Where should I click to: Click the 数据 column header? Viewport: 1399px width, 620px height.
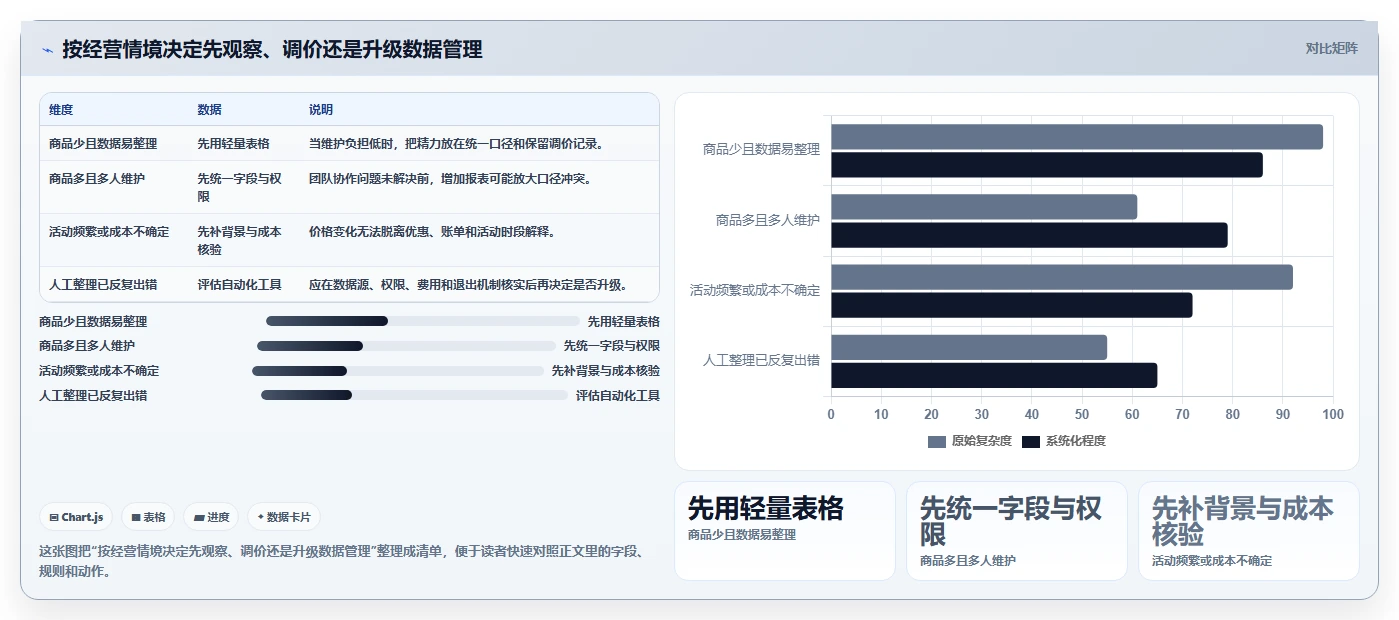pos(210,110)
